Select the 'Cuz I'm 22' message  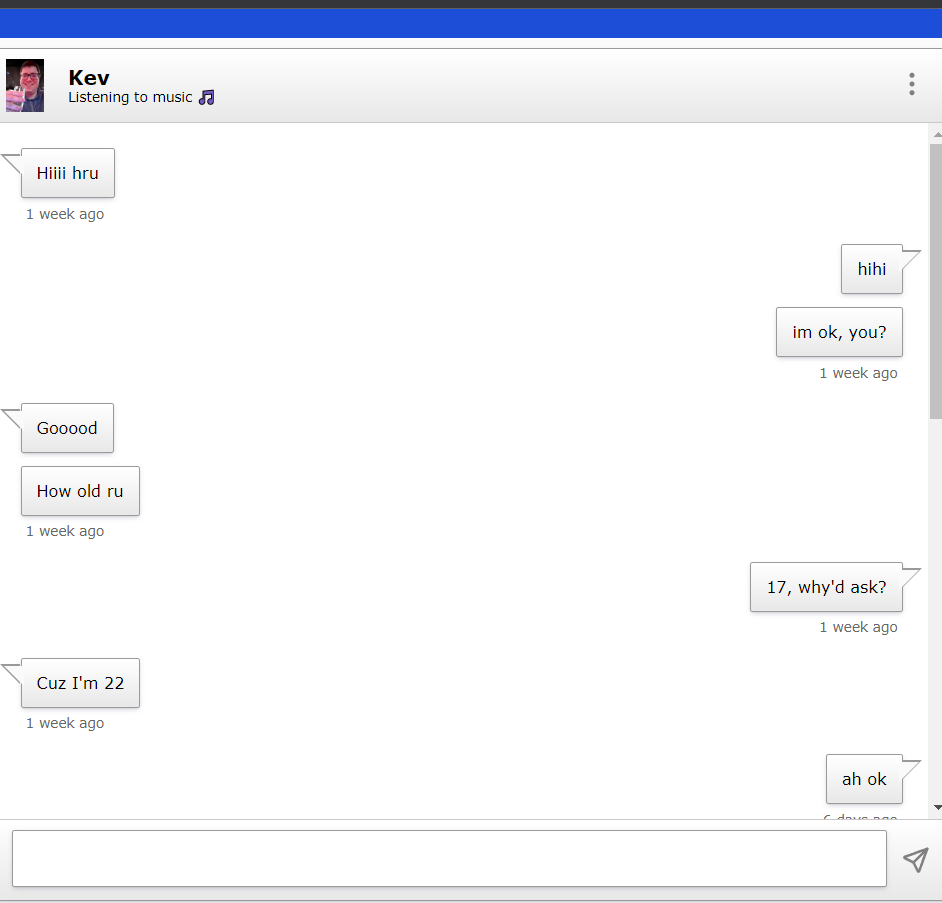[81, 683]
